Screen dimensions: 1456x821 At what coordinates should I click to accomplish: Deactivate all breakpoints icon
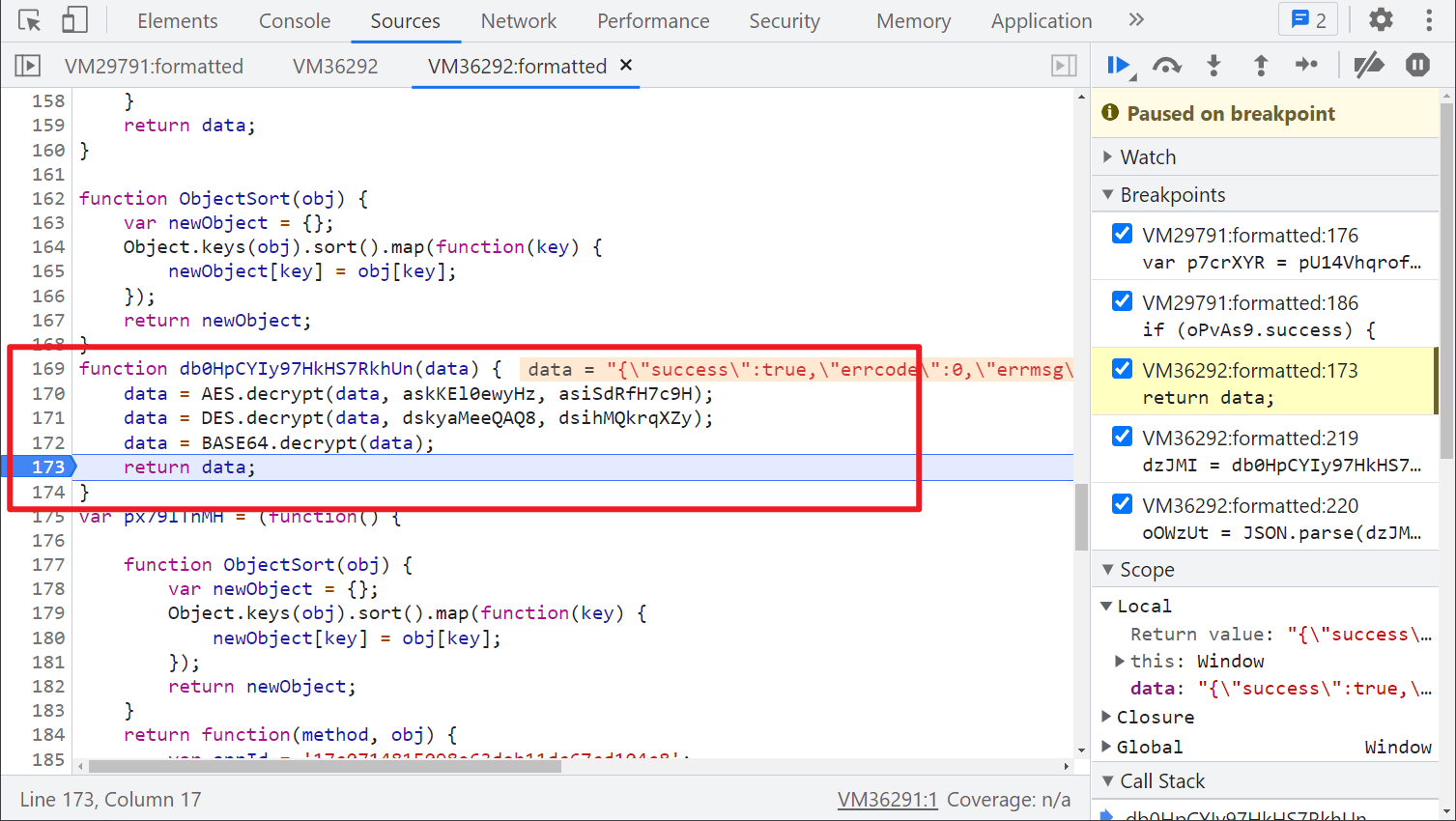pyautogui.click(x=1369, y=66)
